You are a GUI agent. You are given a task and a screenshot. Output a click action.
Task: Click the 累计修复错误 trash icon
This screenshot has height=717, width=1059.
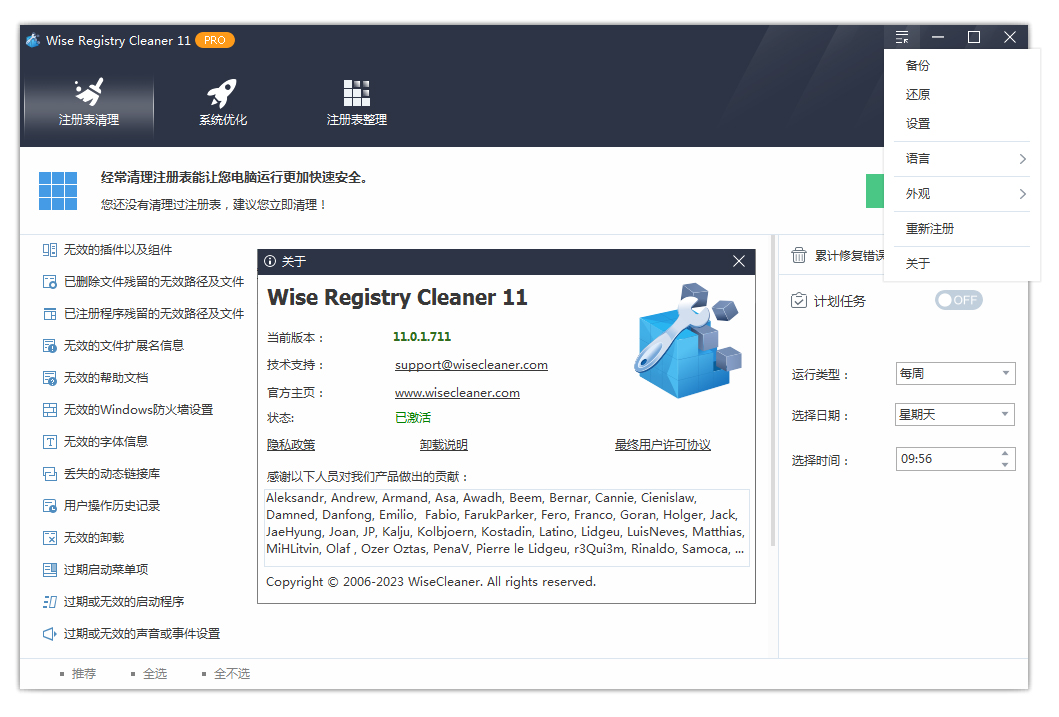click(799, 255)
